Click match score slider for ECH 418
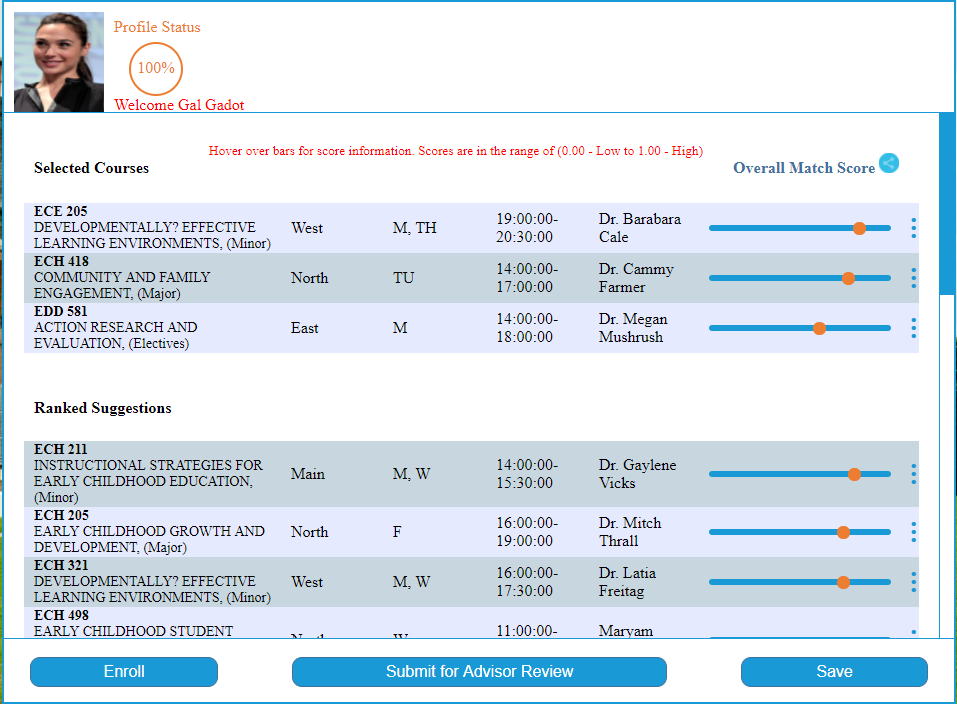 point(799,278)
